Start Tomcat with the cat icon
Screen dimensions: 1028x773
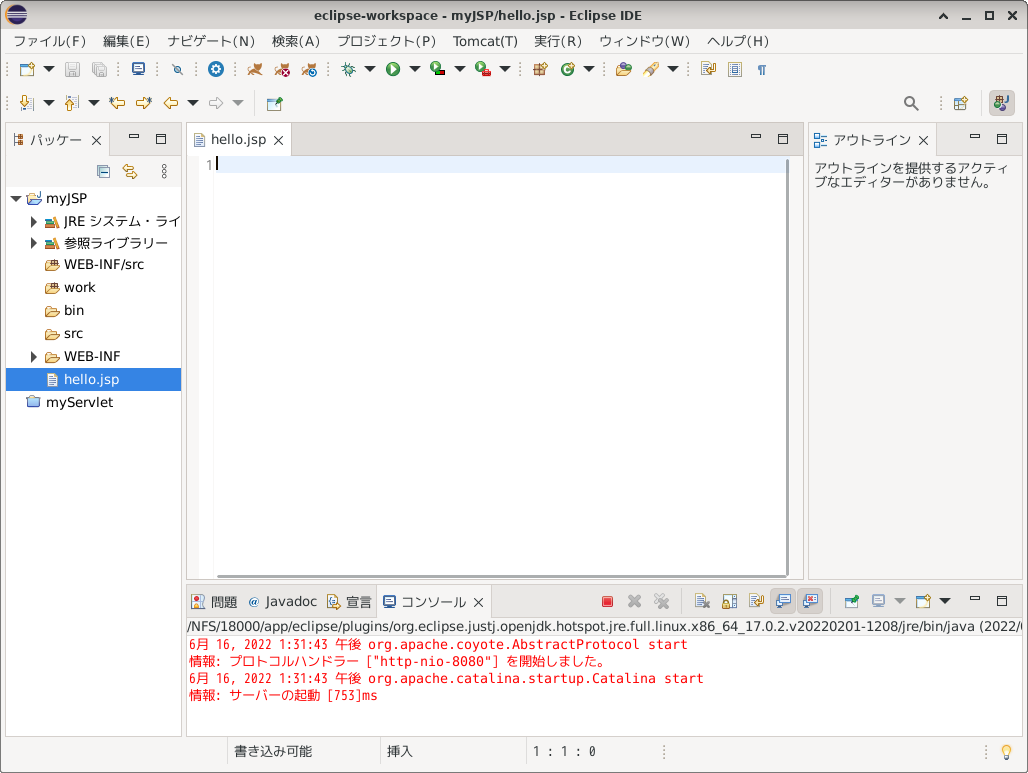(x=254, y=69)
